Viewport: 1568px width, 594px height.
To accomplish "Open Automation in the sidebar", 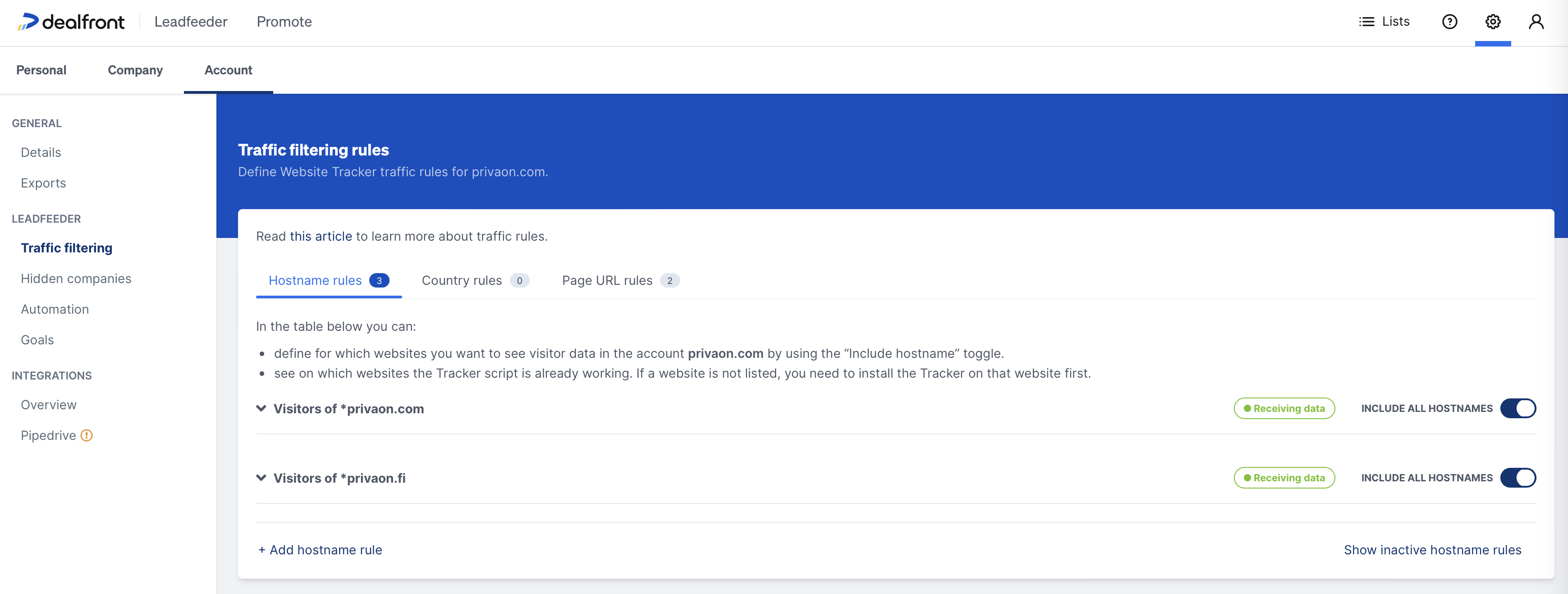I will pos(55,309).
